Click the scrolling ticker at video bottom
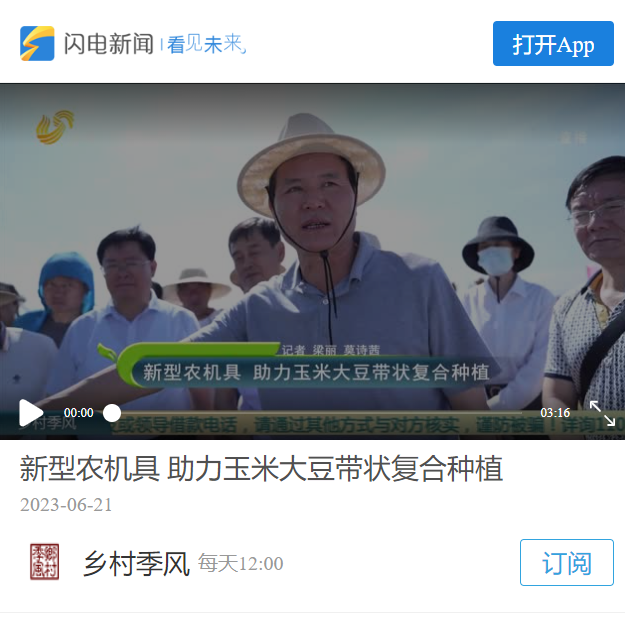 pyautogui.click(x=367, y=426)
